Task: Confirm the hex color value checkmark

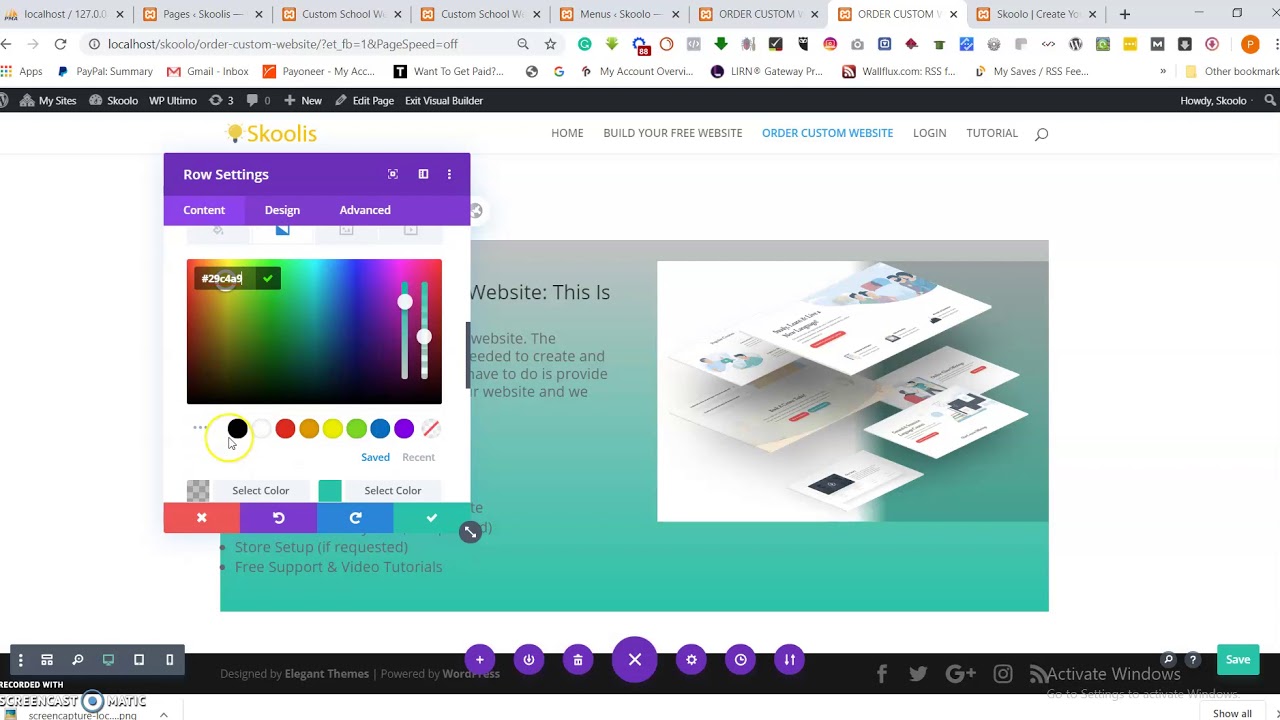Action: point(267,279)
